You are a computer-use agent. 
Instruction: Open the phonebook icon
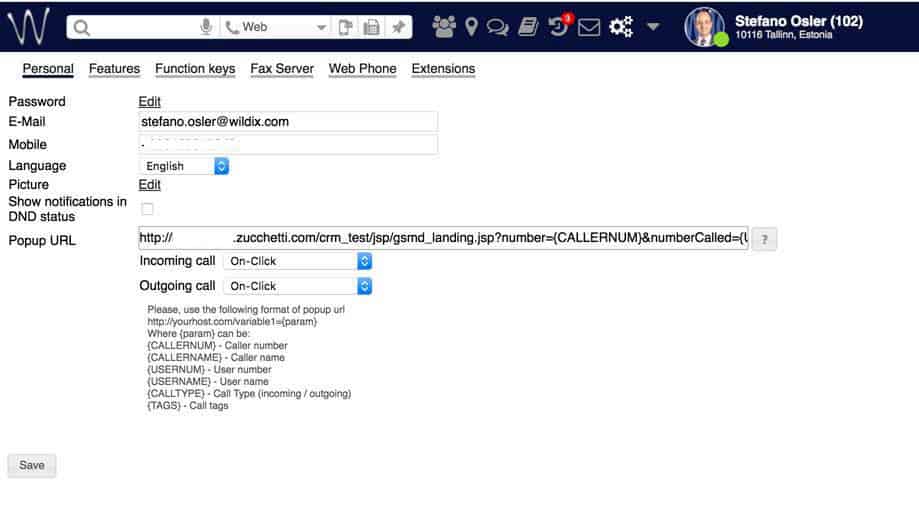pos(528,27)
